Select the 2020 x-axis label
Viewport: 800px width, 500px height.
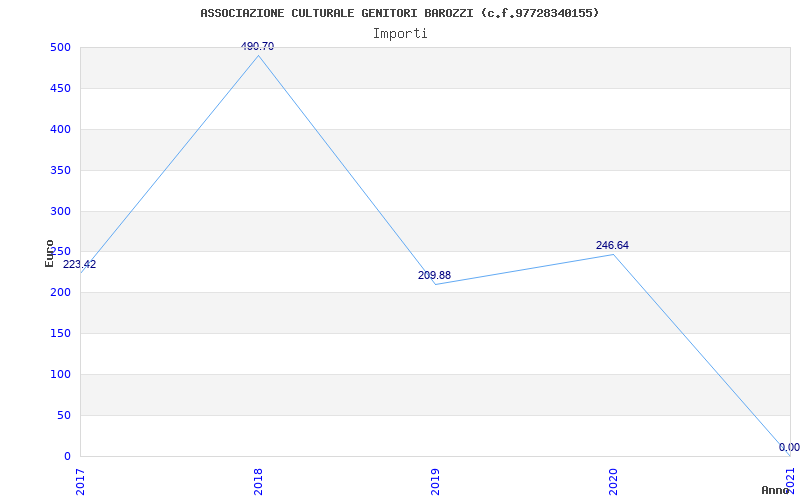pos(613,482)
